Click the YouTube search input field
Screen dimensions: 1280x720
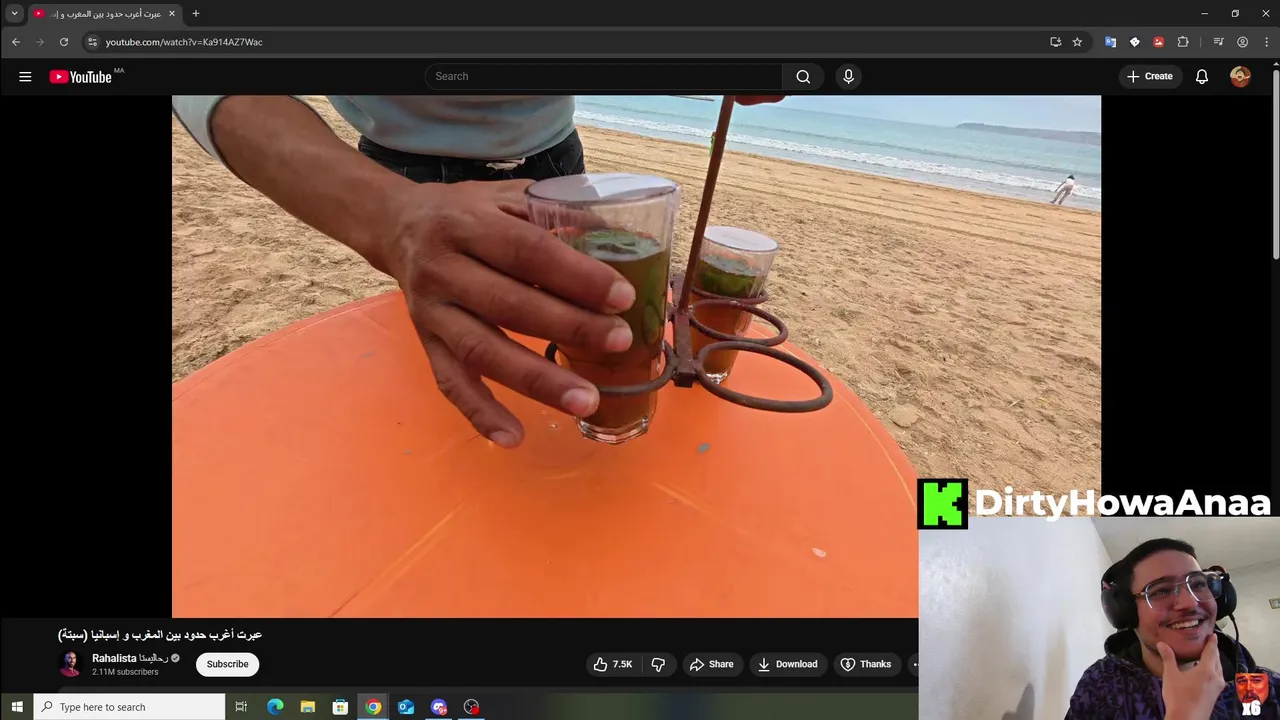click(x=604, y=76)
